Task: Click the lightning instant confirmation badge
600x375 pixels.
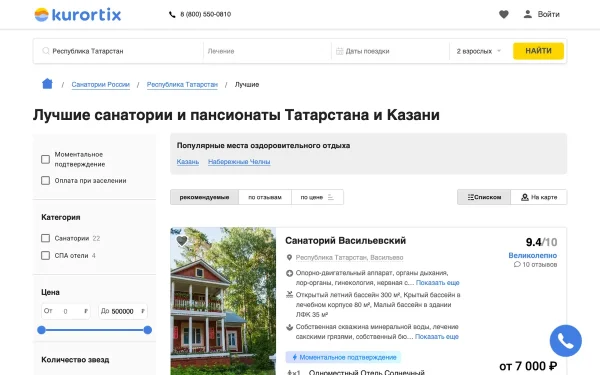Action: (343, 357)
